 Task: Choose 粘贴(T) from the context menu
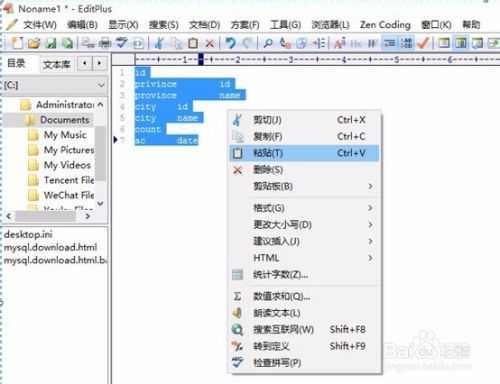pos(304,153)
